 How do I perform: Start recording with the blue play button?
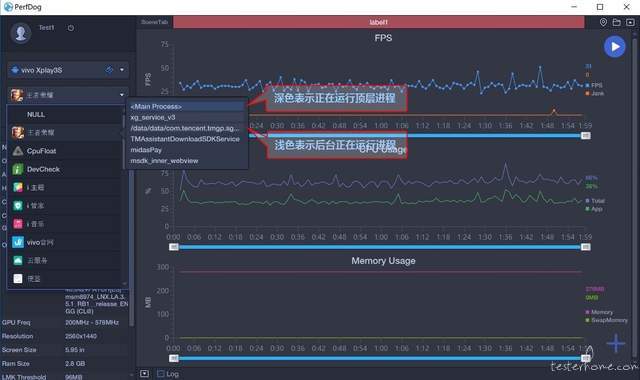(x=614, y=47)
